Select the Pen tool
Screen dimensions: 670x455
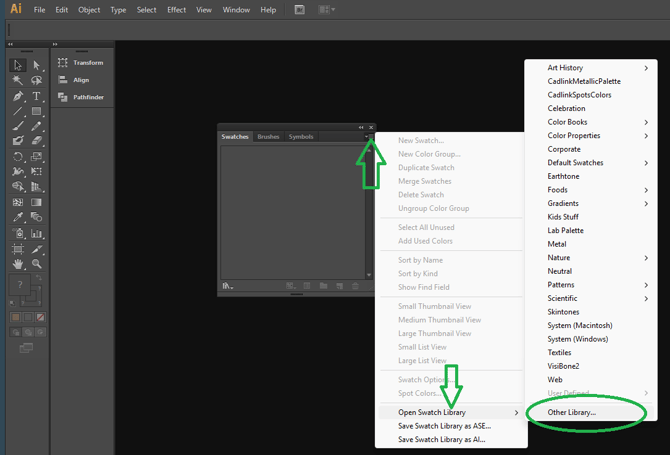tap(18, 96)
